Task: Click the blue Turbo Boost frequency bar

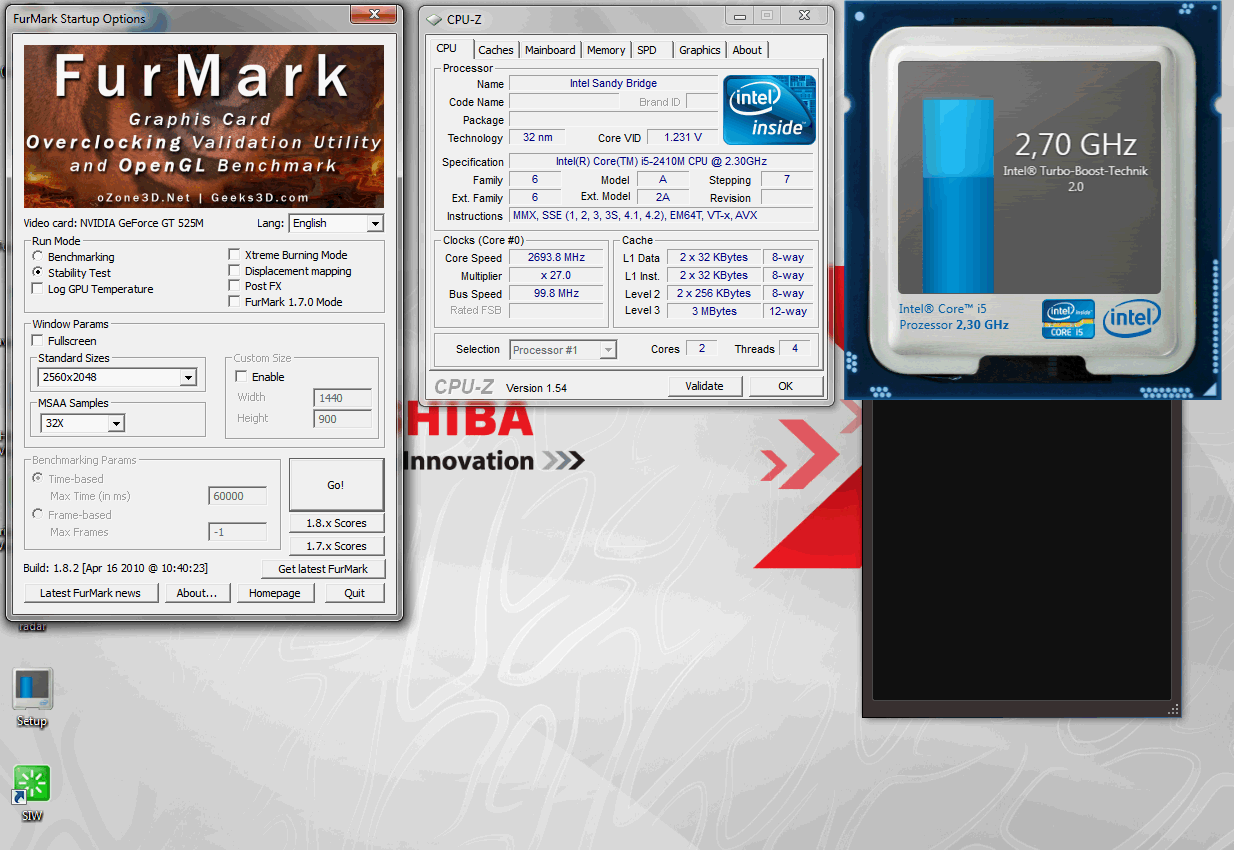Action: click(958, 196)
